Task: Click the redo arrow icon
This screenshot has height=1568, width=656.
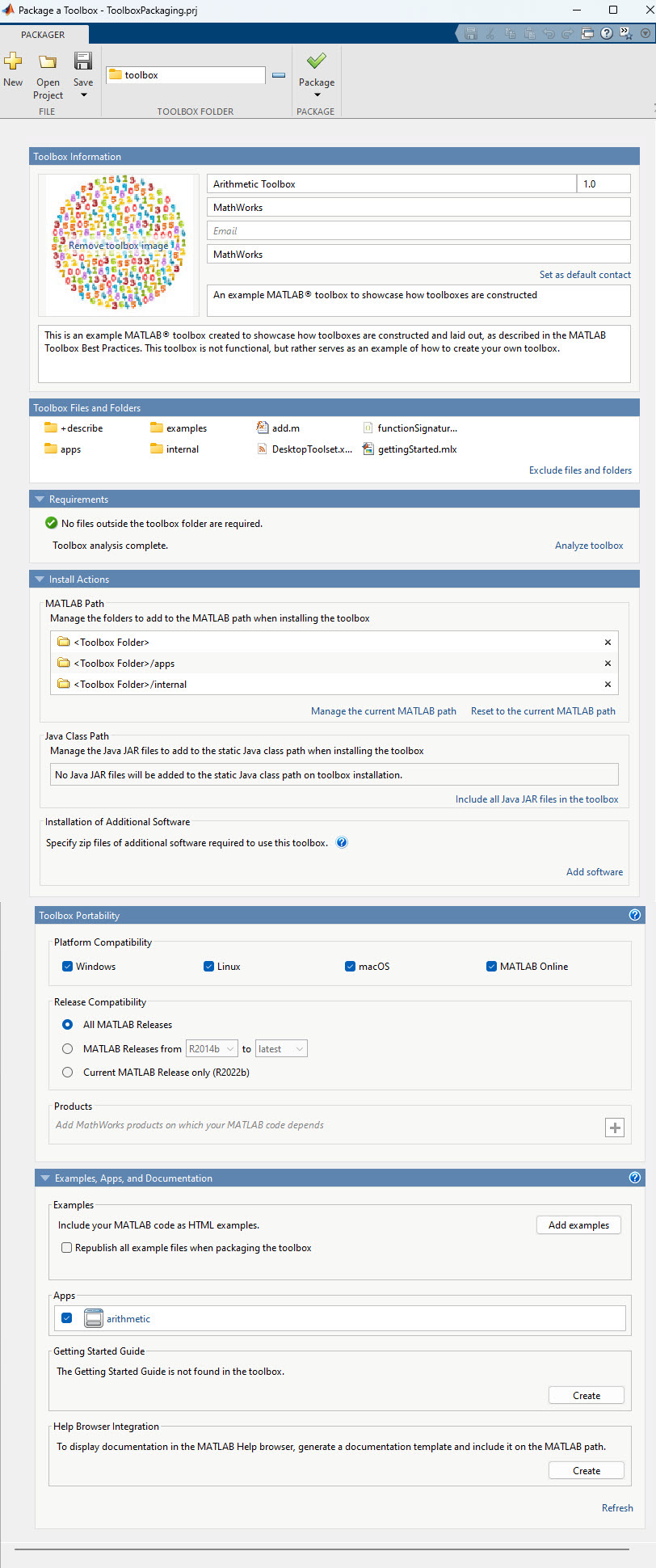Action: coord(567,33)
